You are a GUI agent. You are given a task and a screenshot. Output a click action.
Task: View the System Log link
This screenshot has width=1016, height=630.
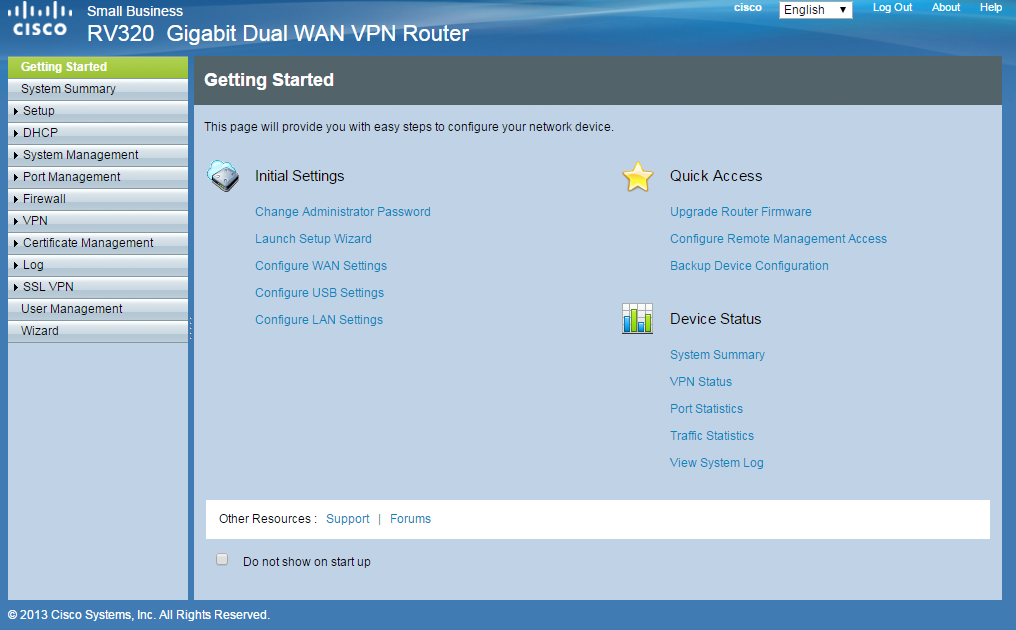pos(716,463)
